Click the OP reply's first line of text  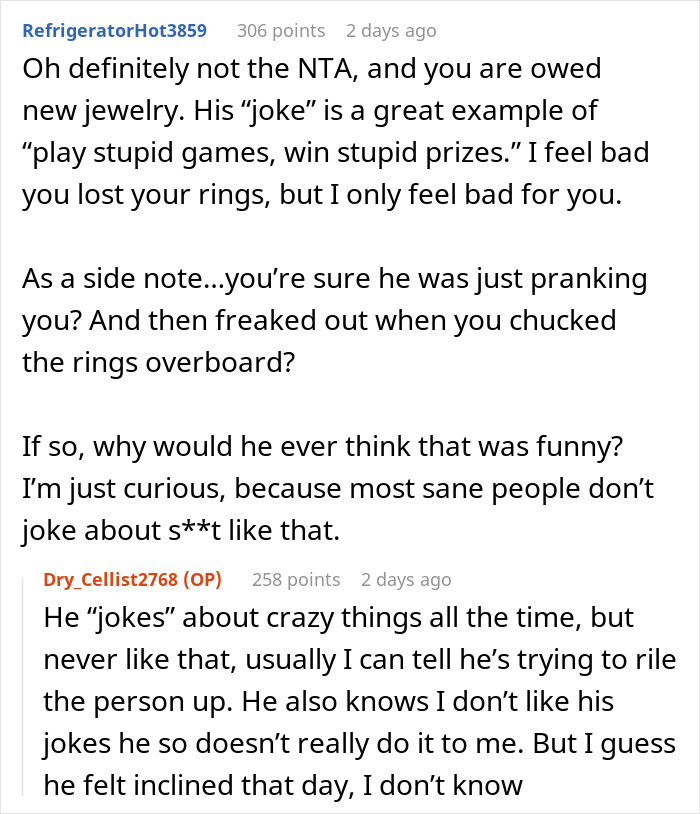[x=338, y=617]
